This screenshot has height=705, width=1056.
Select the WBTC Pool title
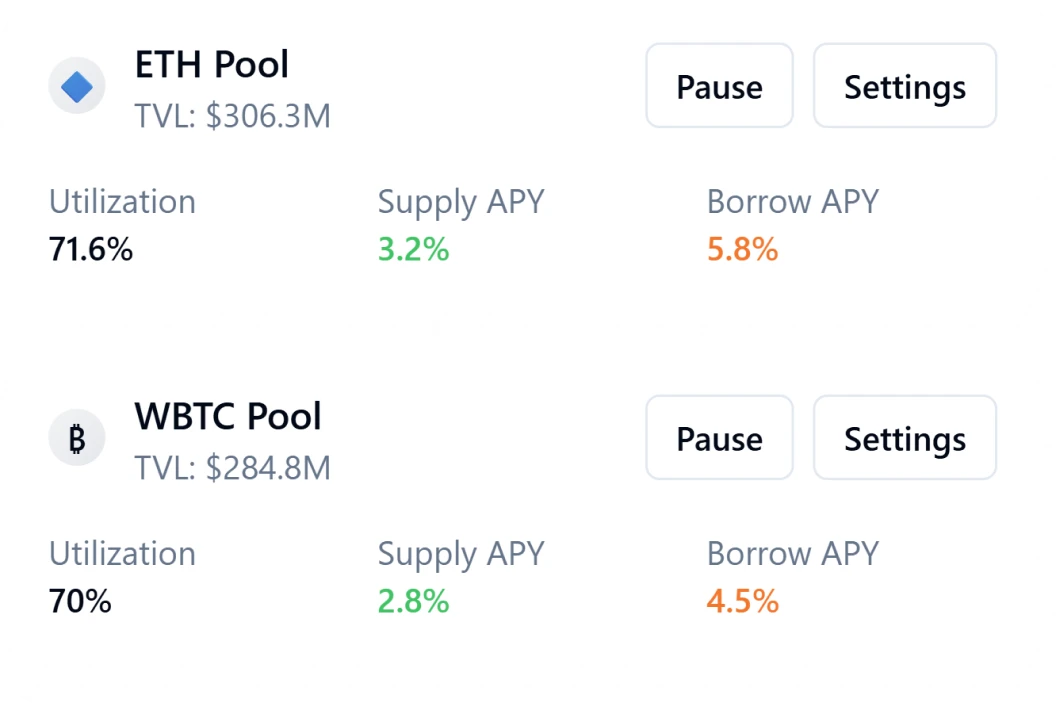click(x=227, y=416)
